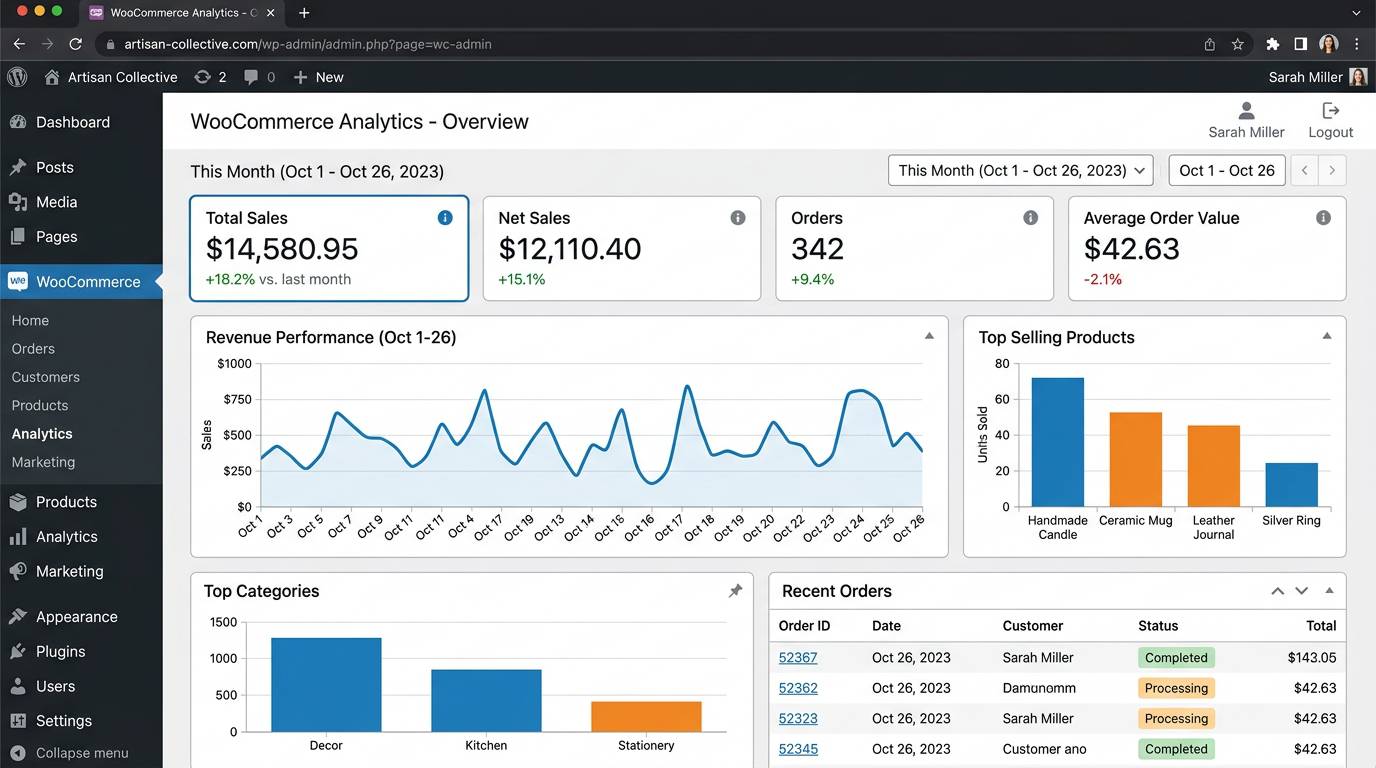This screenshot has height=768, width=1376.
Task: Click the browser extensions puzzle icon
Action: coord(1272,44)
